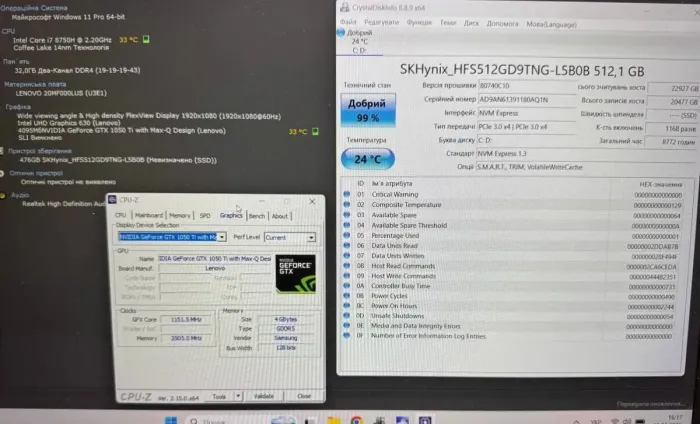Click the Close button at CPU-Z bottom

304,396
